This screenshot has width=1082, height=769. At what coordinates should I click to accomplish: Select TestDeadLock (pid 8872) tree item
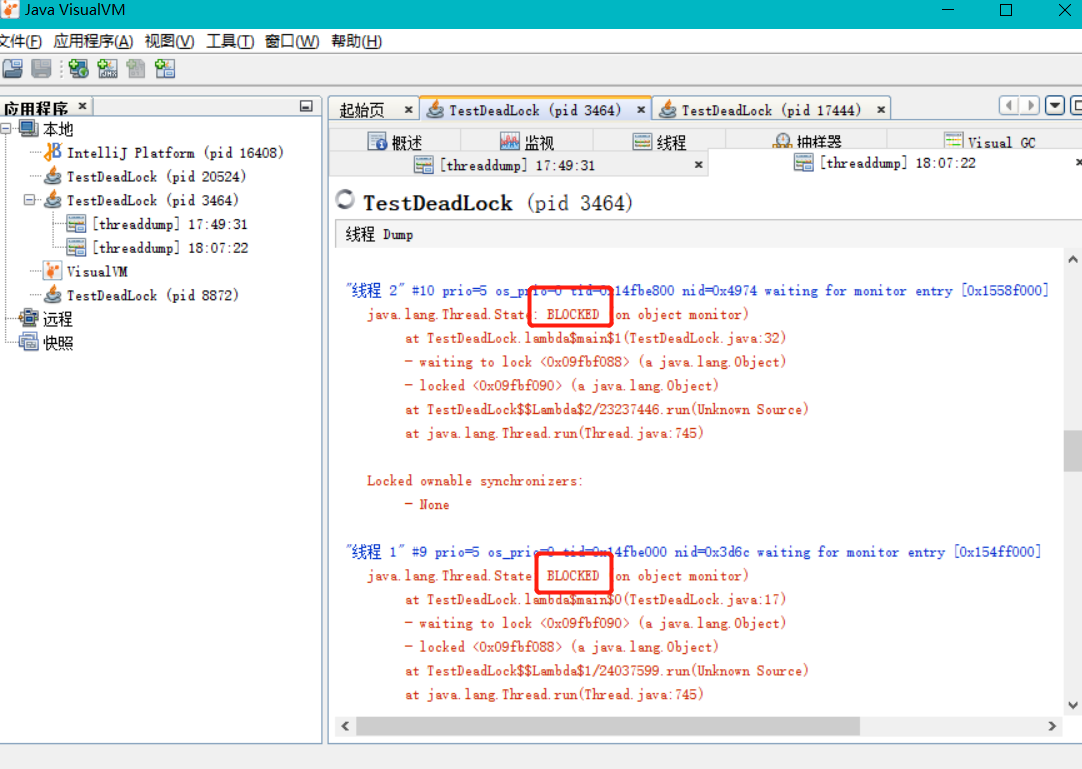153,295
